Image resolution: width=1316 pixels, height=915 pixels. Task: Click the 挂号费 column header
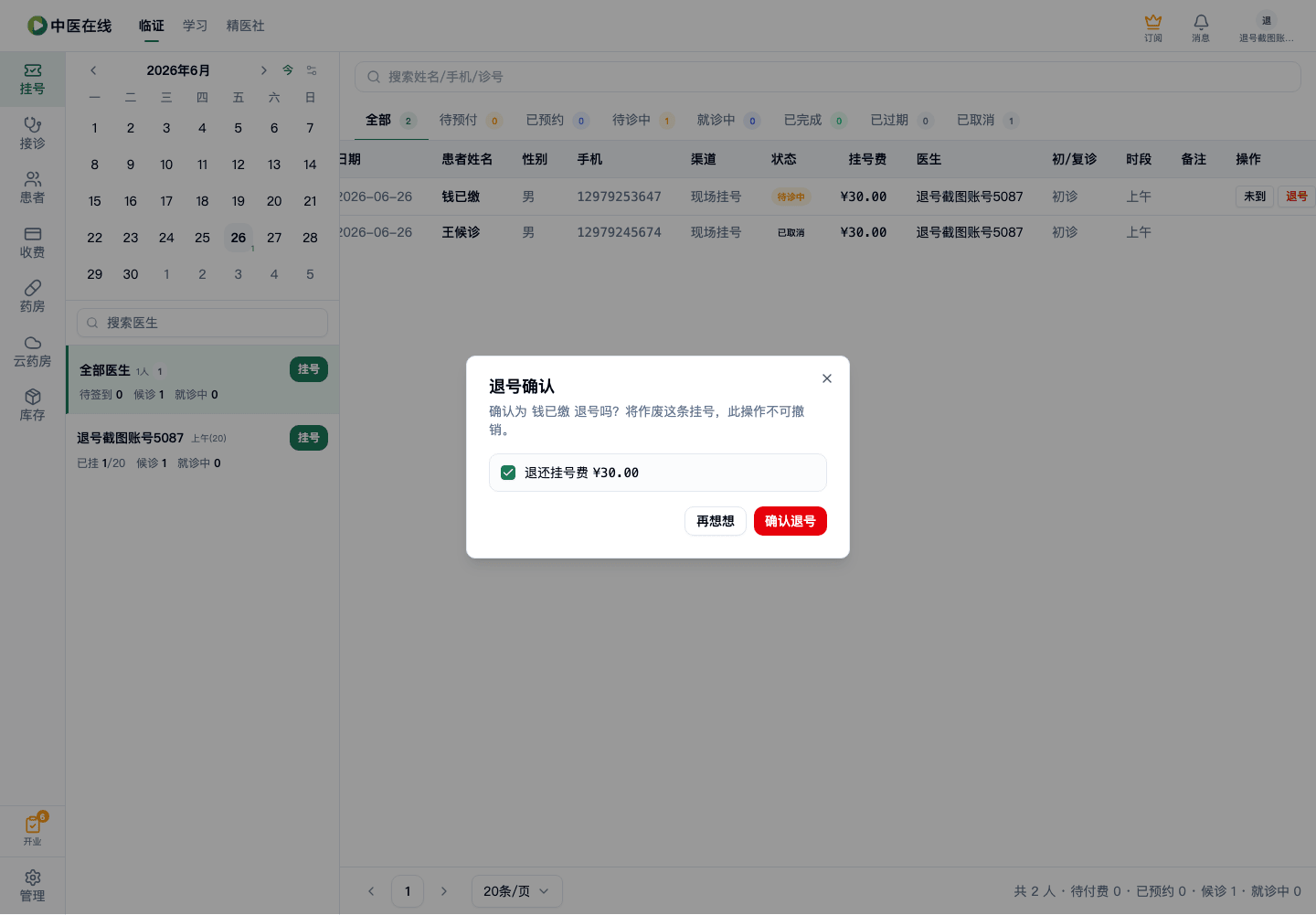867,159
